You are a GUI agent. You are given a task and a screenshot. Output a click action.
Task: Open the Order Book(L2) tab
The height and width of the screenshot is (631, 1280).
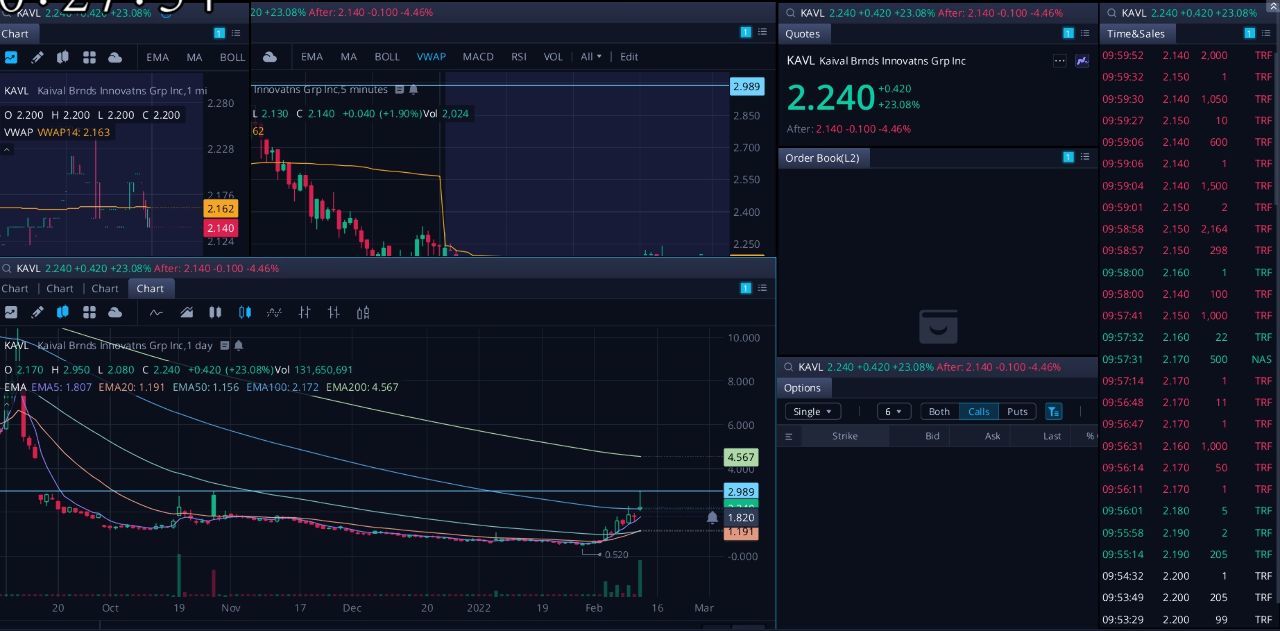(x=822, y=158)
